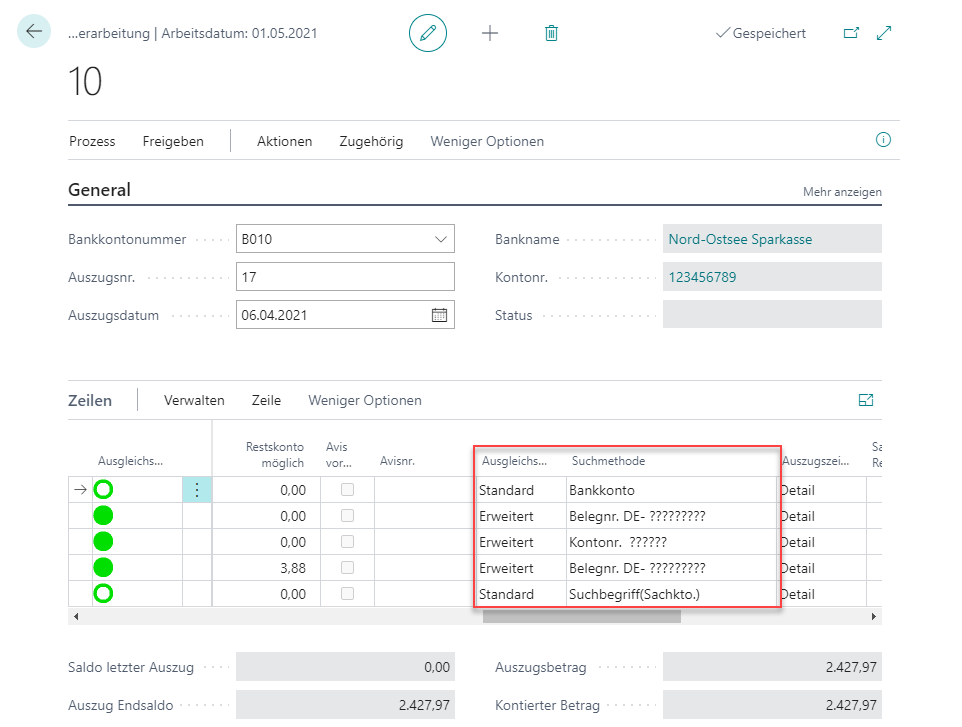Click the pencil edit icon

click(x=428, y=33)
